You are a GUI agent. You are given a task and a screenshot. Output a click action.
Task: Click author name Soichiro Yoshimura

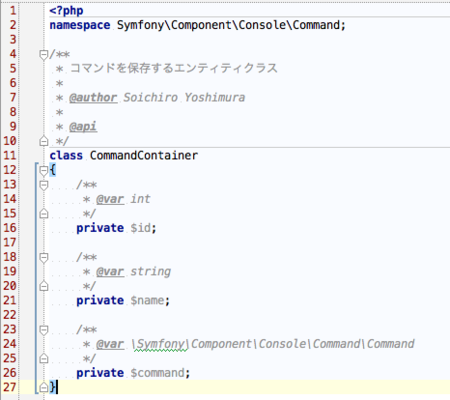pos(184,98)
